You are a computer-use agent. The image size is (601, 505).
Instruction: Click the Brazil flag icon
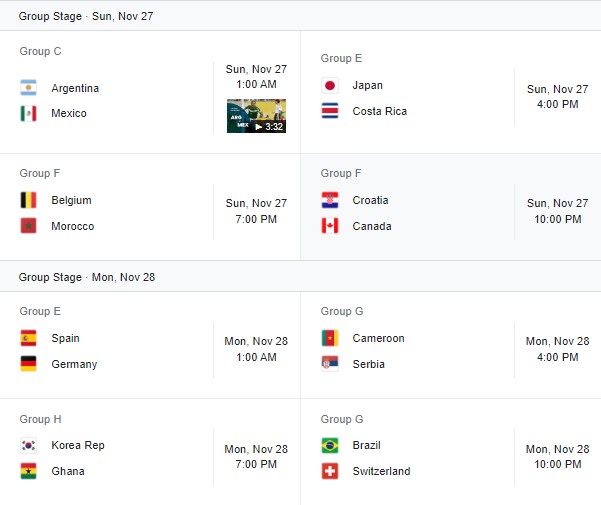[330, 445]
